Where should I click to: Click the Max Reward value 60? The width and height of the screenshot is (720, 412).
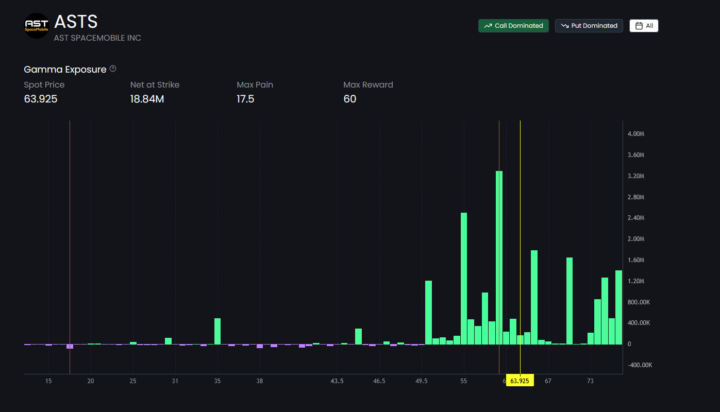click(x=350, y=98)
